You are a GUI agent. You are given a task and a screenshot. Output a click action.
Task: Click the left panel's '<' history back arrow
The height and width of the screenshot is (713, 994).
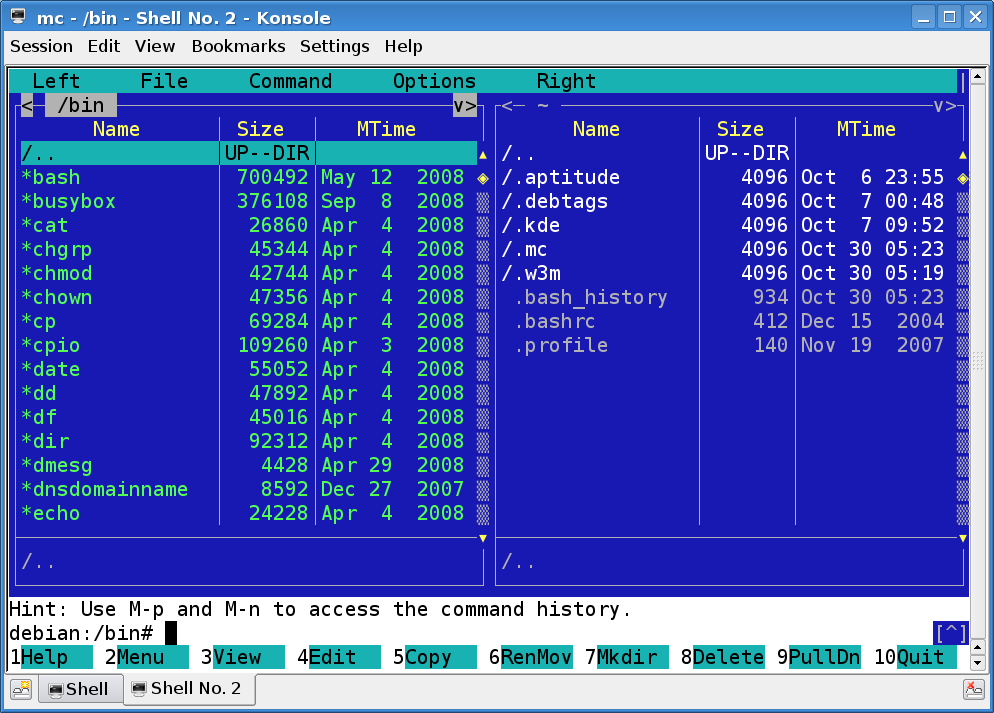(27, 105)
